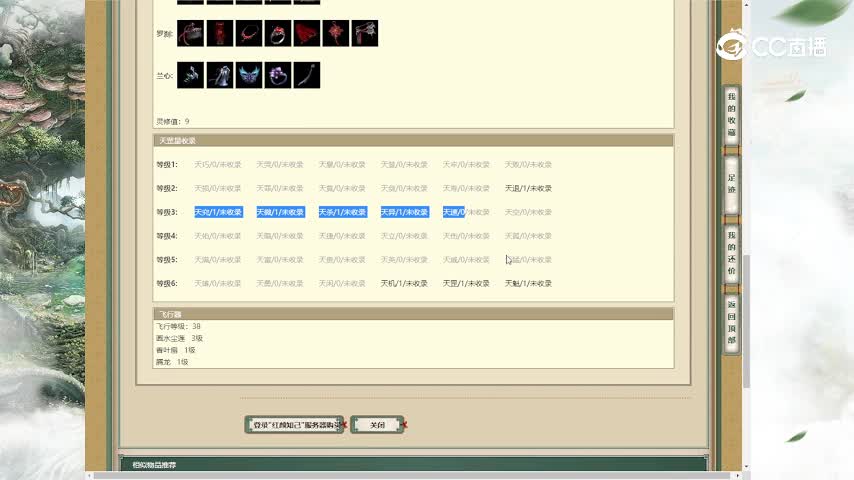Click the first highlighted 1/未收录 entry in 等级3
The width and height of the screenshot is (854, 480).
(218, 212)
